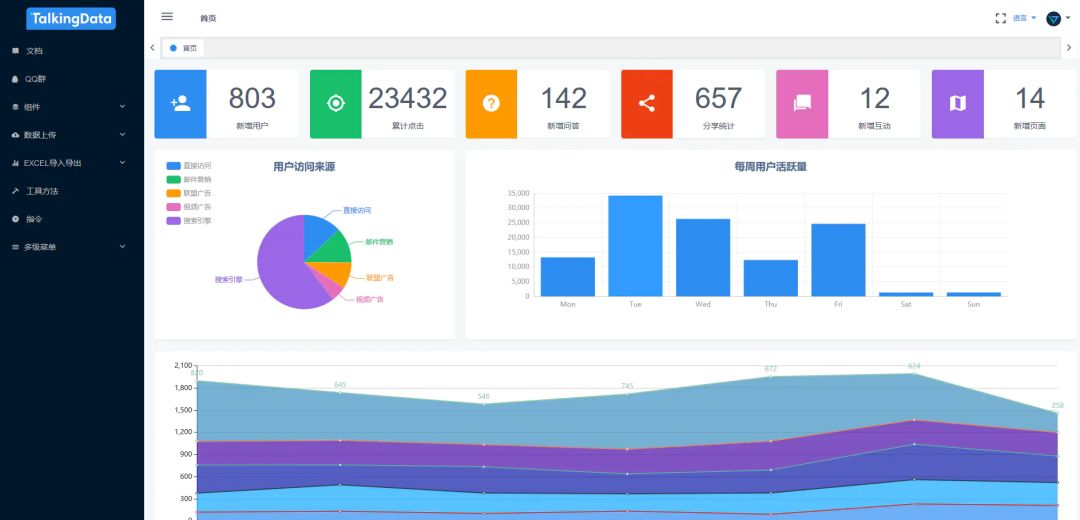Toggle 搜索引擎 legend entry

click(x=189, y=221)
